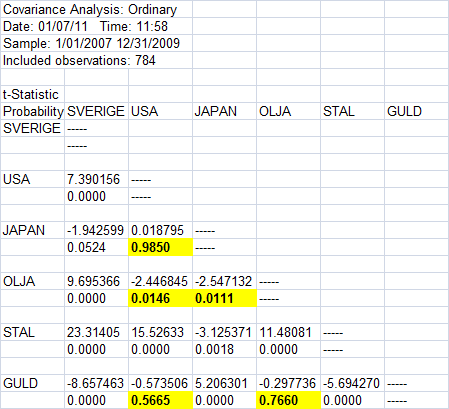Screen dimensions: 449x409
Task: Select the -8.657463 cell in GULD row
Action: 96,383
